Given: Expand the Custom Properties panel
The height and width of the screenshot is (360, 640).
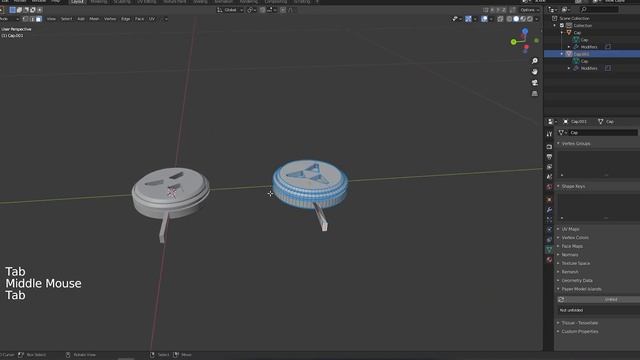Looking at the screenshot, I should [580, 331].
